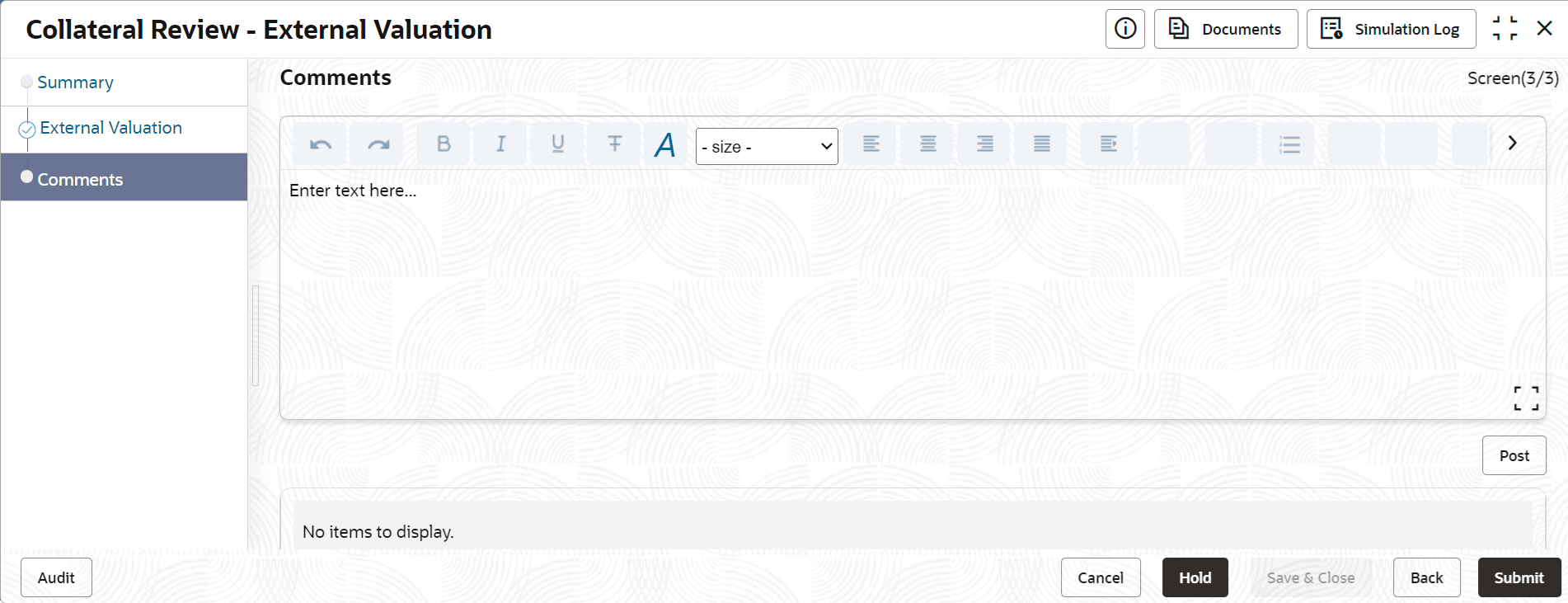This screenshot has height=603, width=1568.
Task: Click the Post button
Action: point(1514,455)
